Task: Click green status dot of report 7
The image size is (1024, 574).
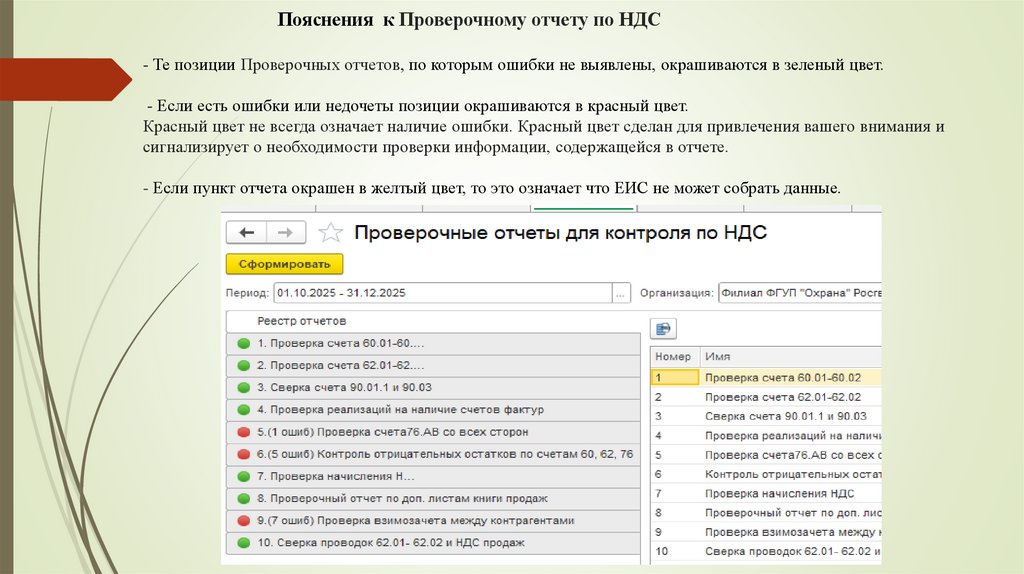Action: (x=244, y=477)
